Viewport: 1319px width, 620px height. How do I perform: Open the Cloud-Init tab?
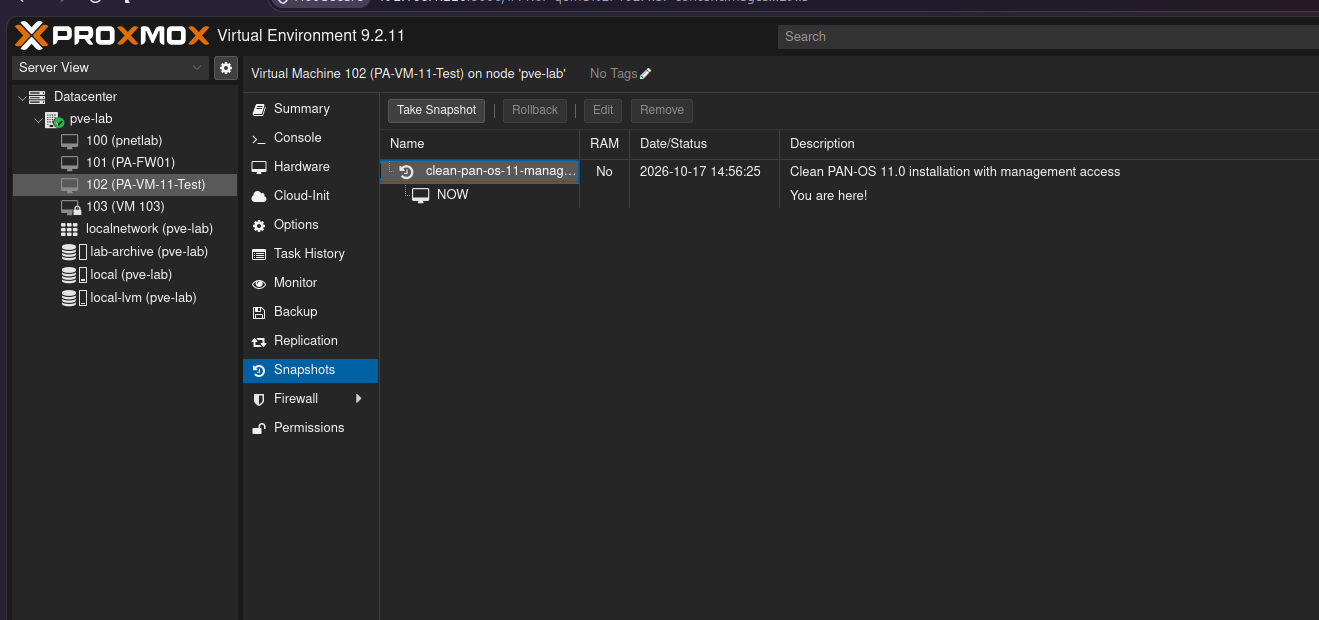tap(310, 196)
